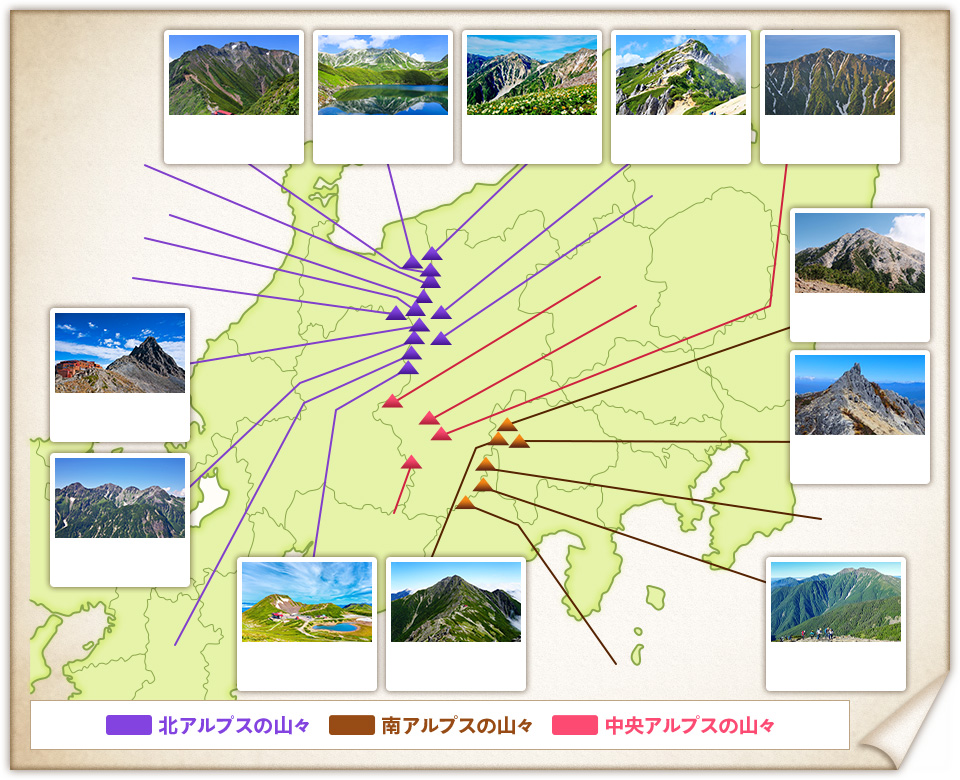Image resolution: width=960 pixels, height=780 pixels.
Task: Click the brown 南アルプス legend swatch
Action: click(351, 725)
